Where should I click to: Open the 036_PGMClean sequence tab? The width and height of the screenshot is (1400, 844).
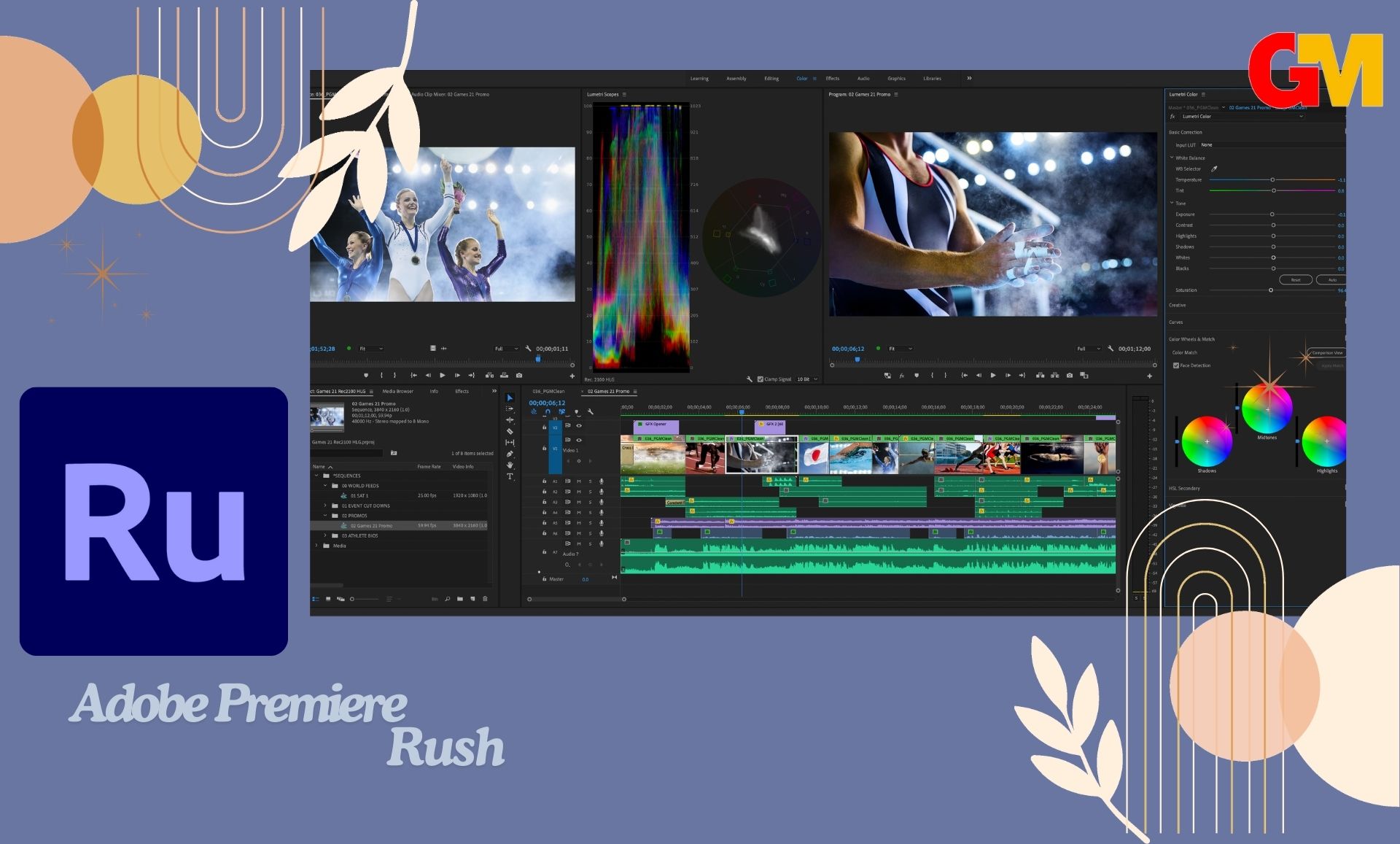548,391
